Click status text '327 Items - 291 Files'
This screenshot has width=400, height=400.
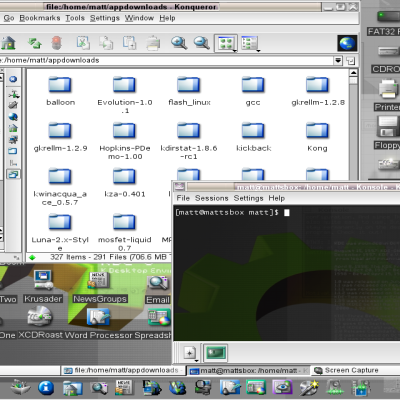click(x=88, y=257)
